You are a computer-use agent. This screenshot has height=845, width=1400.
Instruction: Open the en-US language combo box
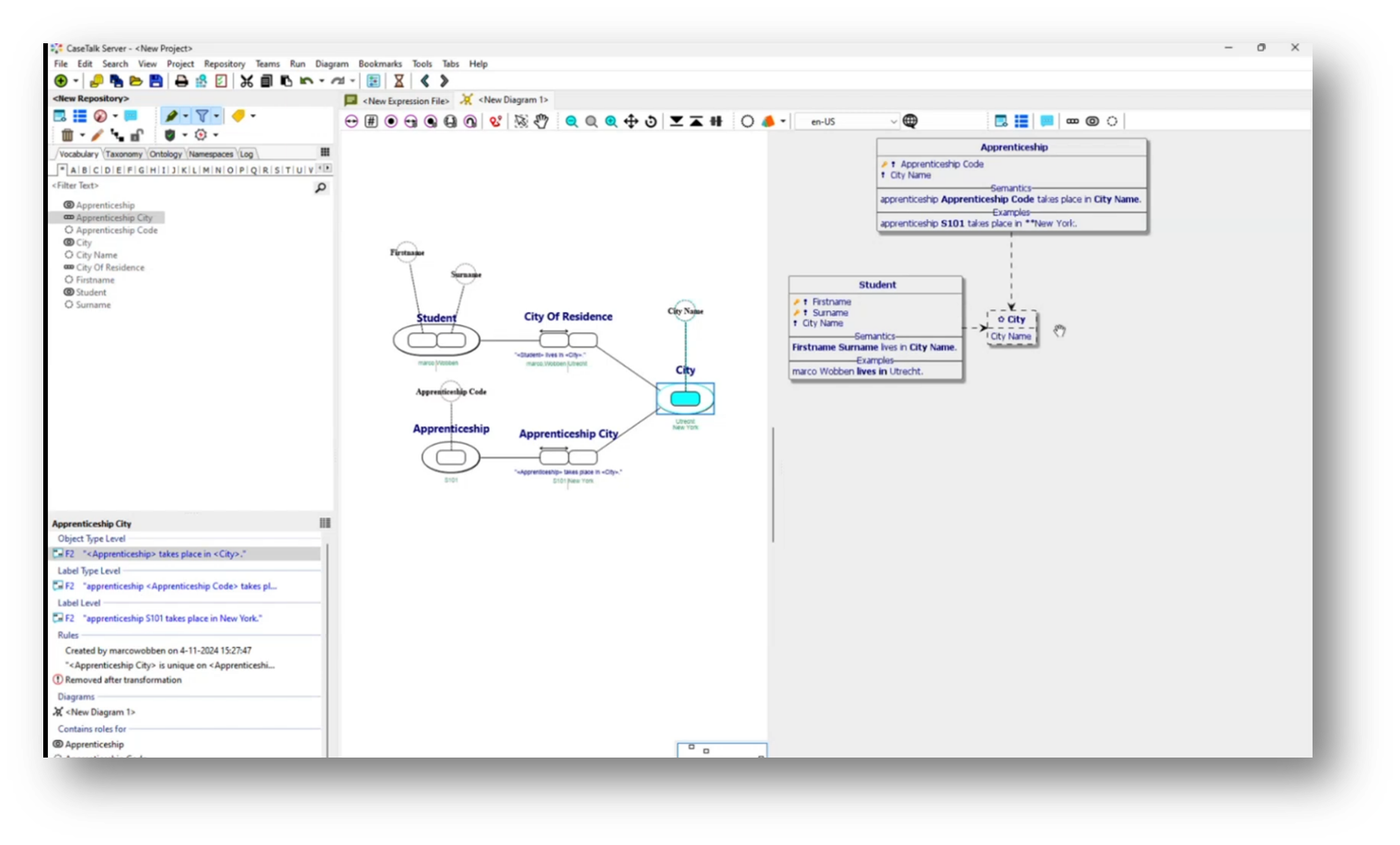pyautogui.click(x=847, y=122)
